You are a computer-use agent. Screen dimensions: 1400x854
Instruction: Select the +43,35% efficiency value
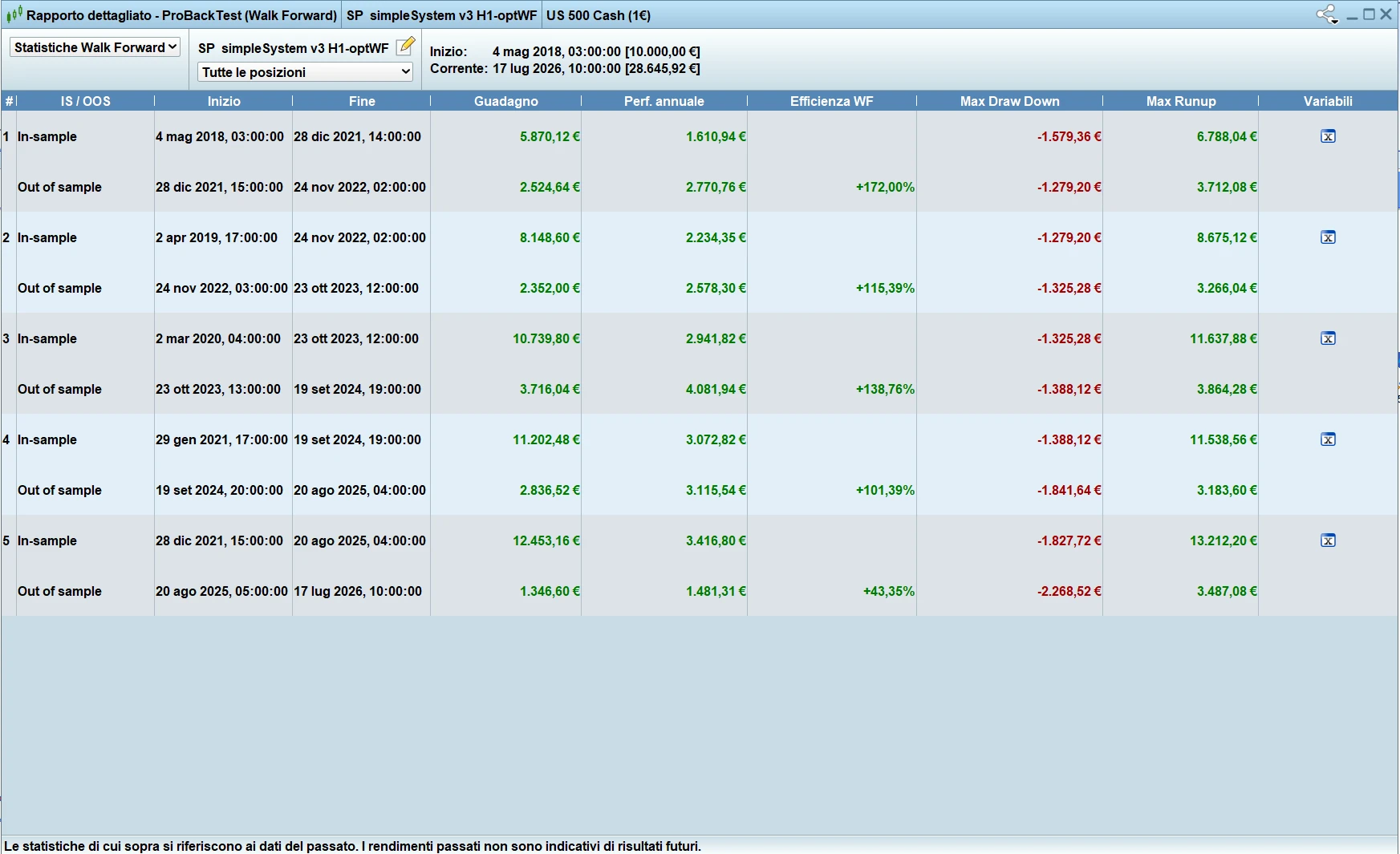888,591
